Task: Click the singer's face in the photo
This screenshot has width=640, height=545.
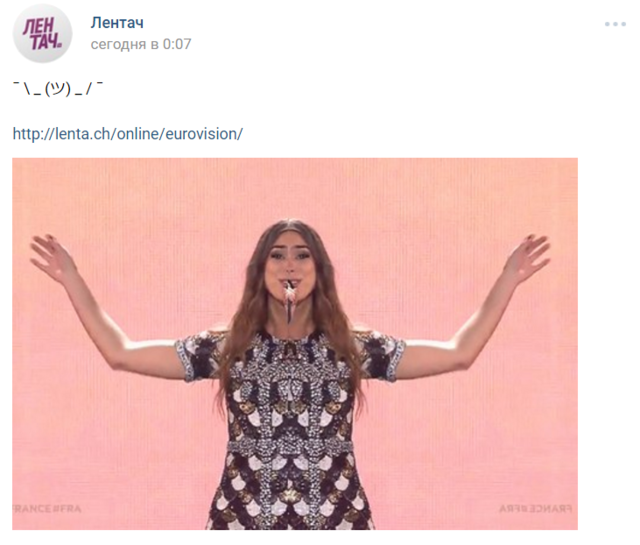Action: [290, 265]
